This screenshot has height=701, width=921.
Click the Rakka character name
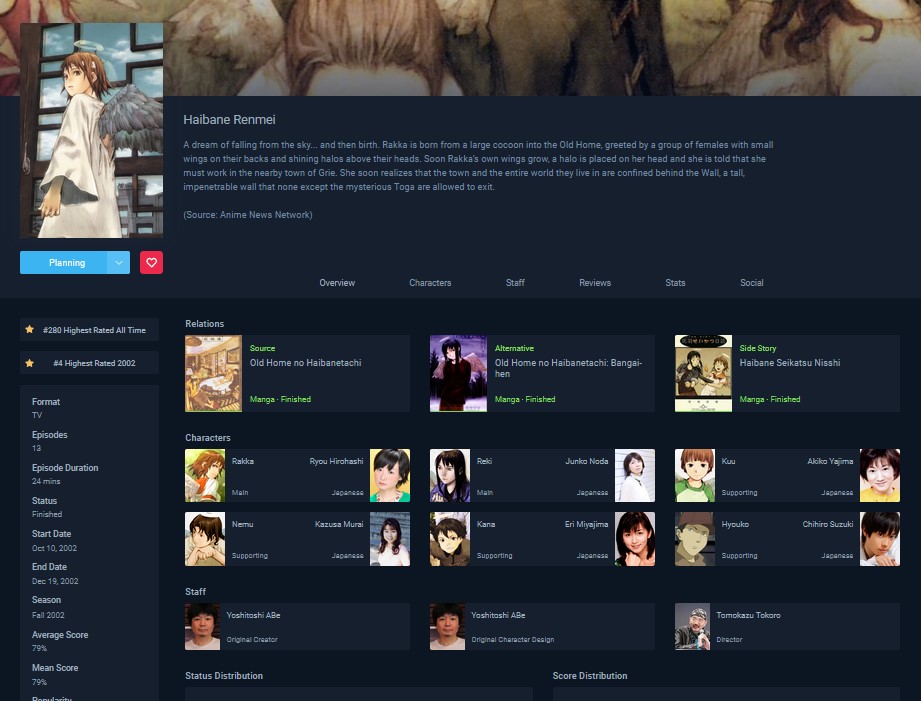[x=243, y=461]
